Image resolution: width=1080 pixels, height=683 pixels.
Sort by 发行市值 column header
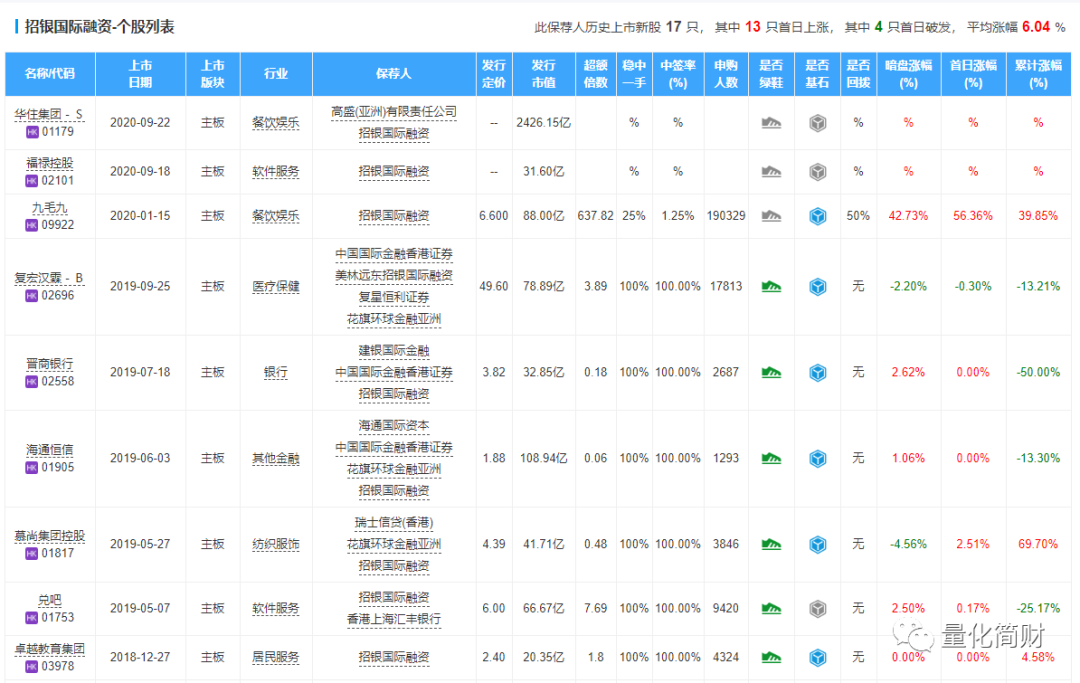tap(543, 74)
